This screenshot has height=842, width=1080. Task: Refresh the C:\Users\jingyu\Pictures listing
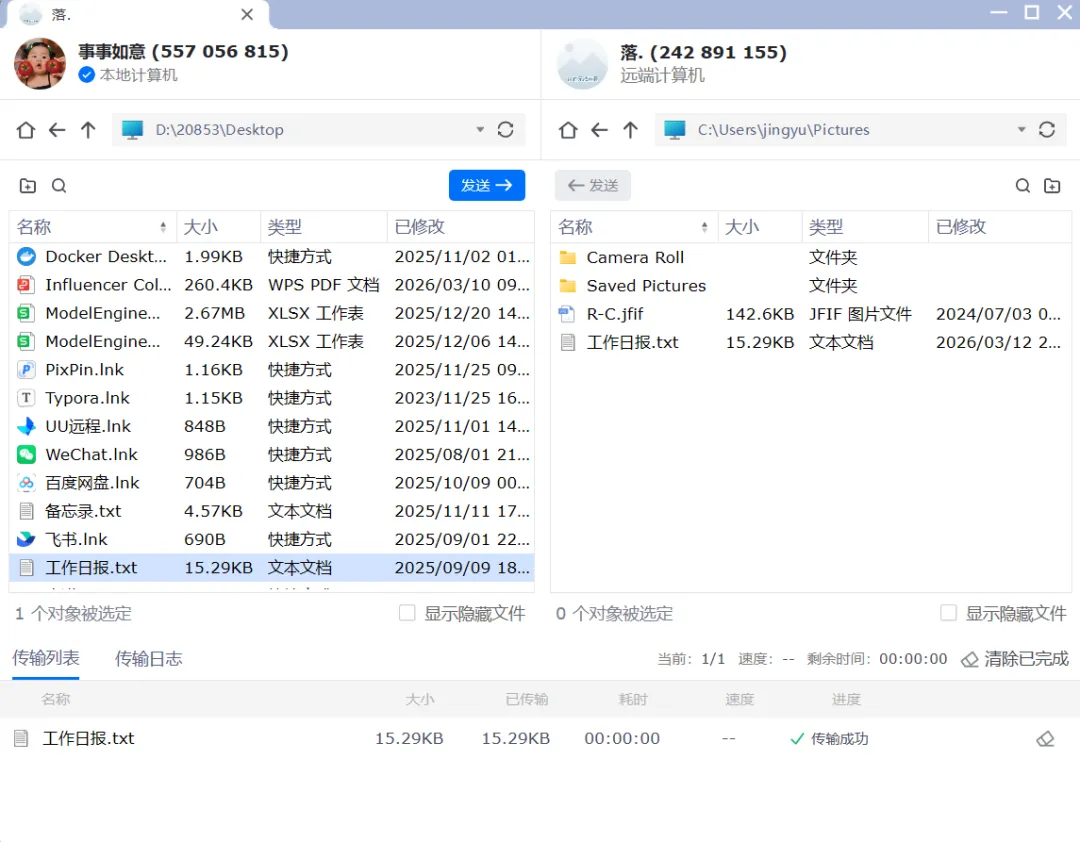tap(1047, 130)
